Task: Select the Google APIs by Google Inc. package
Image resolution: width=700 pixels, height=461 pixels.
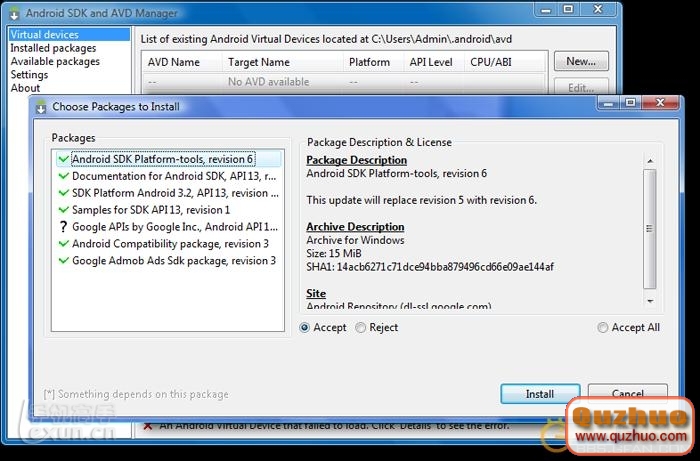Action: click(x=169, y=227)
